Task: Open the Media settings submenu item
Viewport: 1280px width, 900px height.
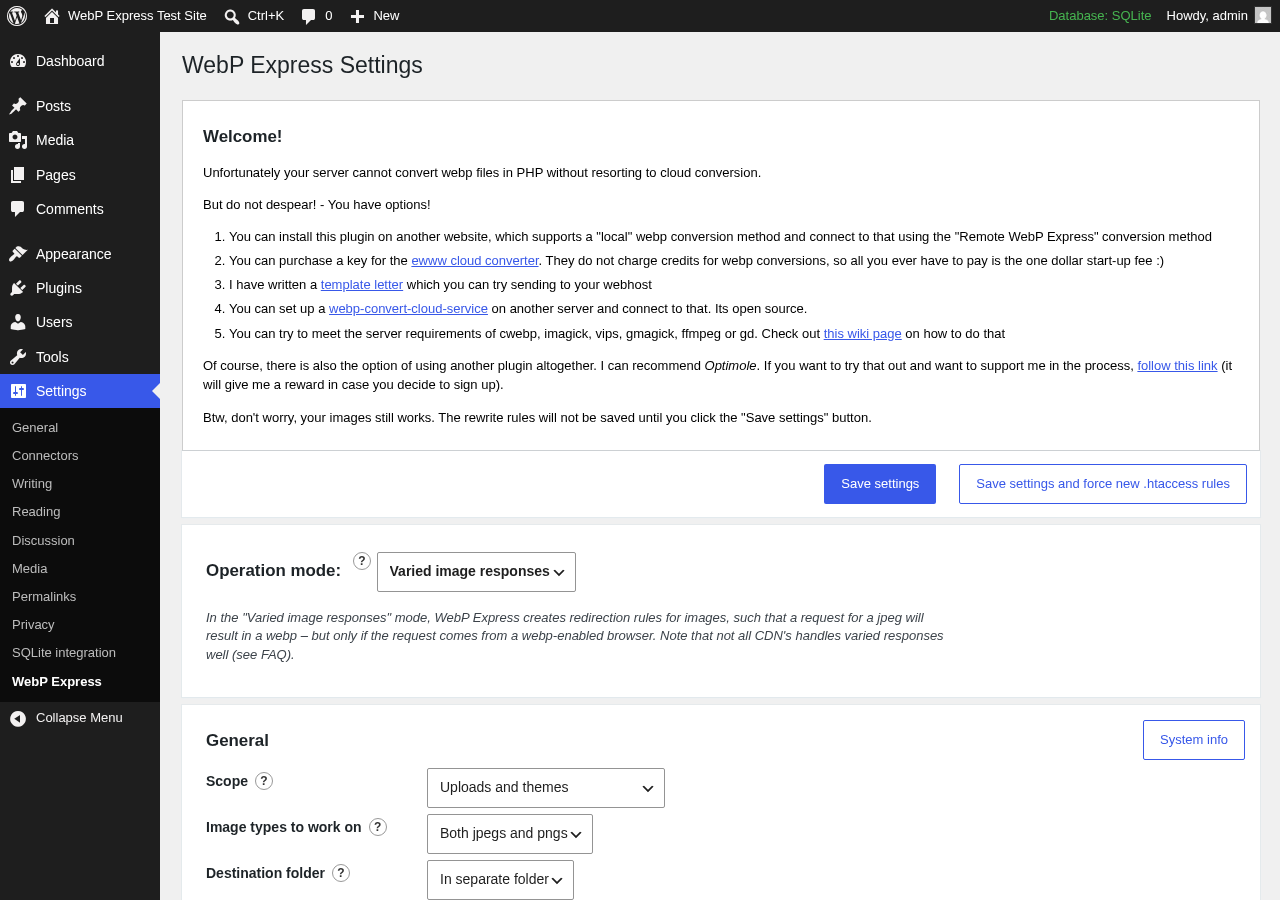Action: (x=30, y=568)
